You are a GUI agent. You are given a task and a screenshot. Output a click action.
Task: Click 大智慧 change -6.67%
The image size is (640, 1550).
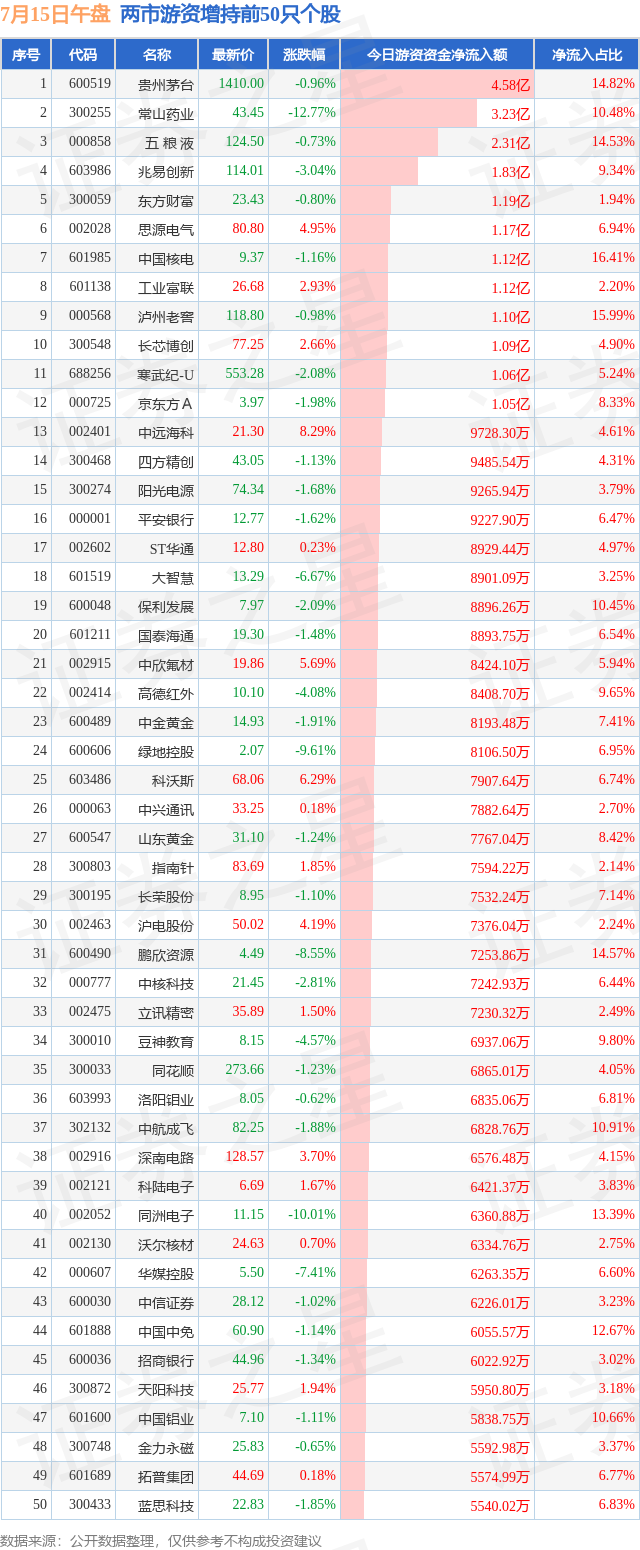coord(316,577)
